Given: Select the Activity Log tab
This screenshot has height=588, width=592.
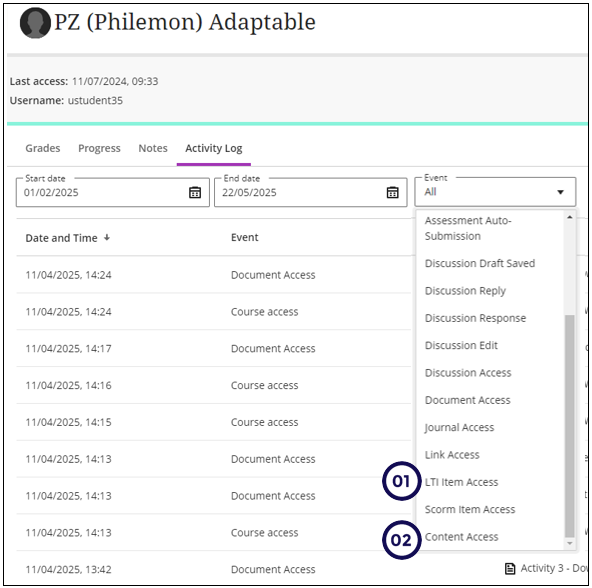Looking at the screenshot, I should click(x=214, y=148).
